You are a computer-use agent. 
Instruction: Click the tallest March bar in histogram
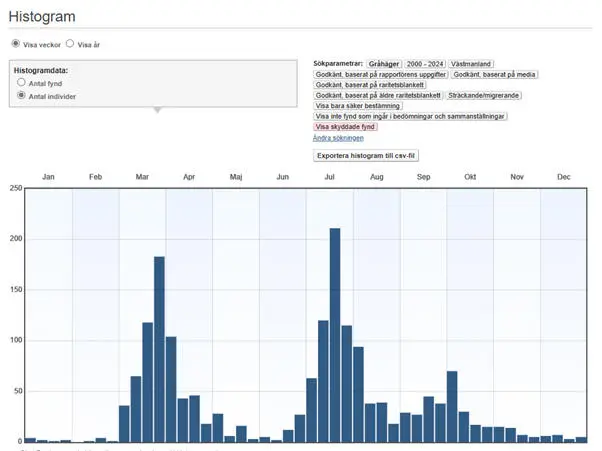tap(159, 348)
